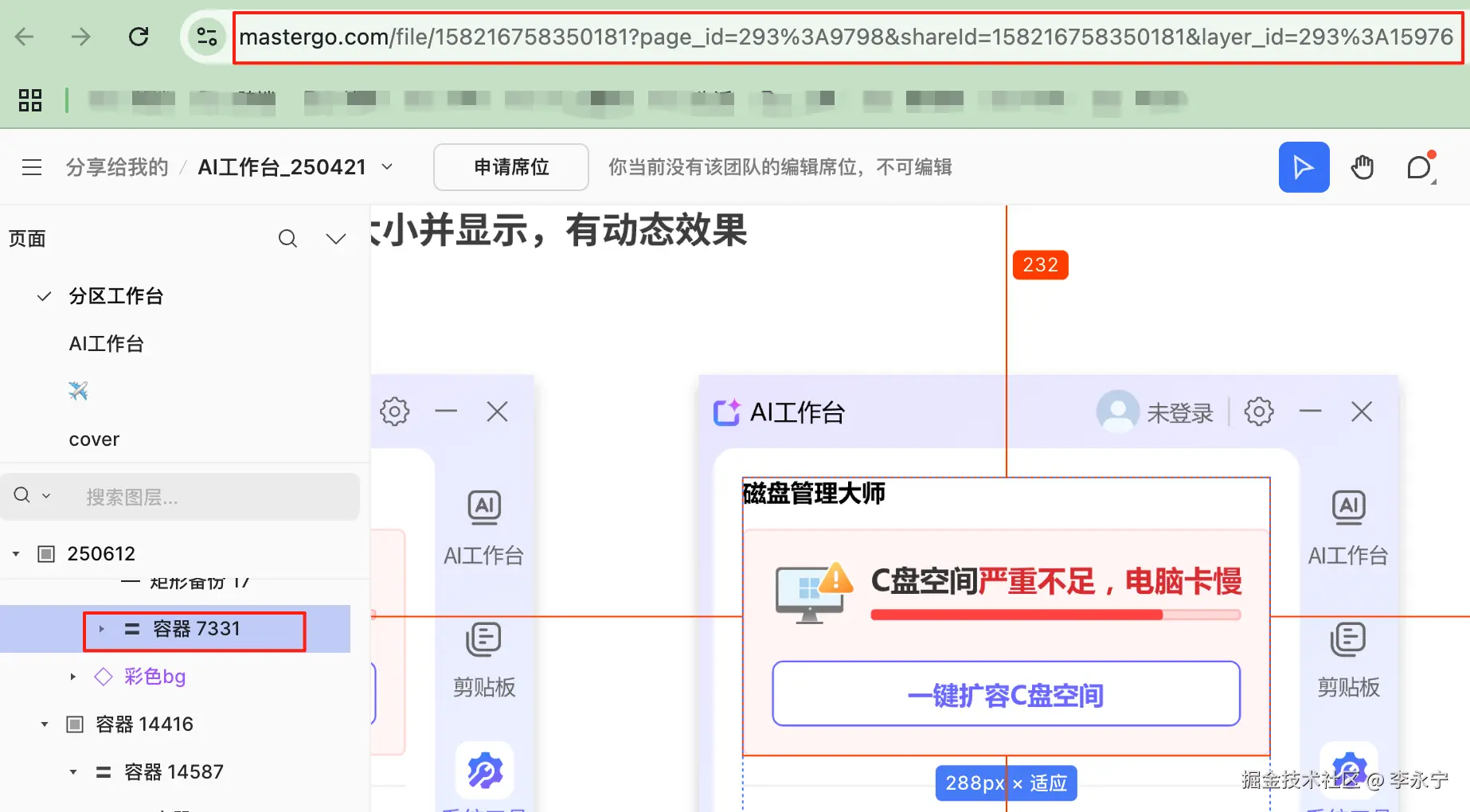Select the airplane emoji page
This screenshot has height=812, width=1470.
pyautogui.click(x=78, y=391)
